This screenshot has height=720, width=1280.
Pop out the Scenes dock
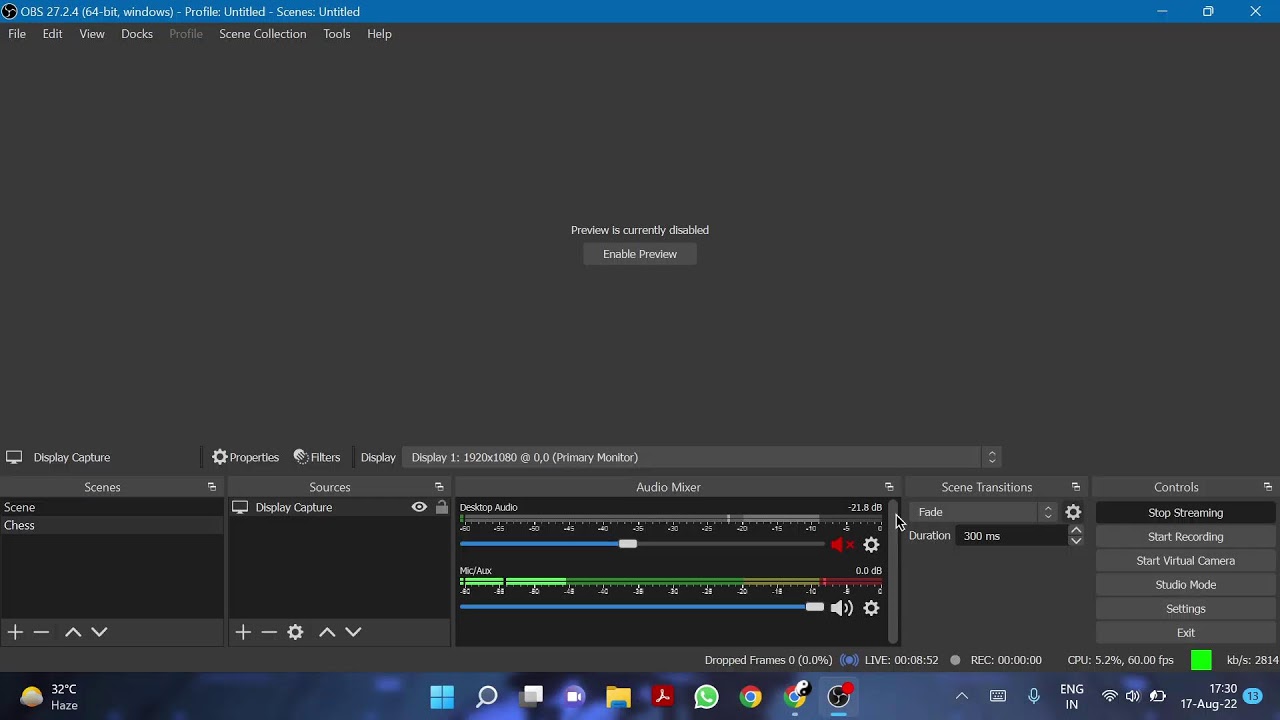coord(212,487)
